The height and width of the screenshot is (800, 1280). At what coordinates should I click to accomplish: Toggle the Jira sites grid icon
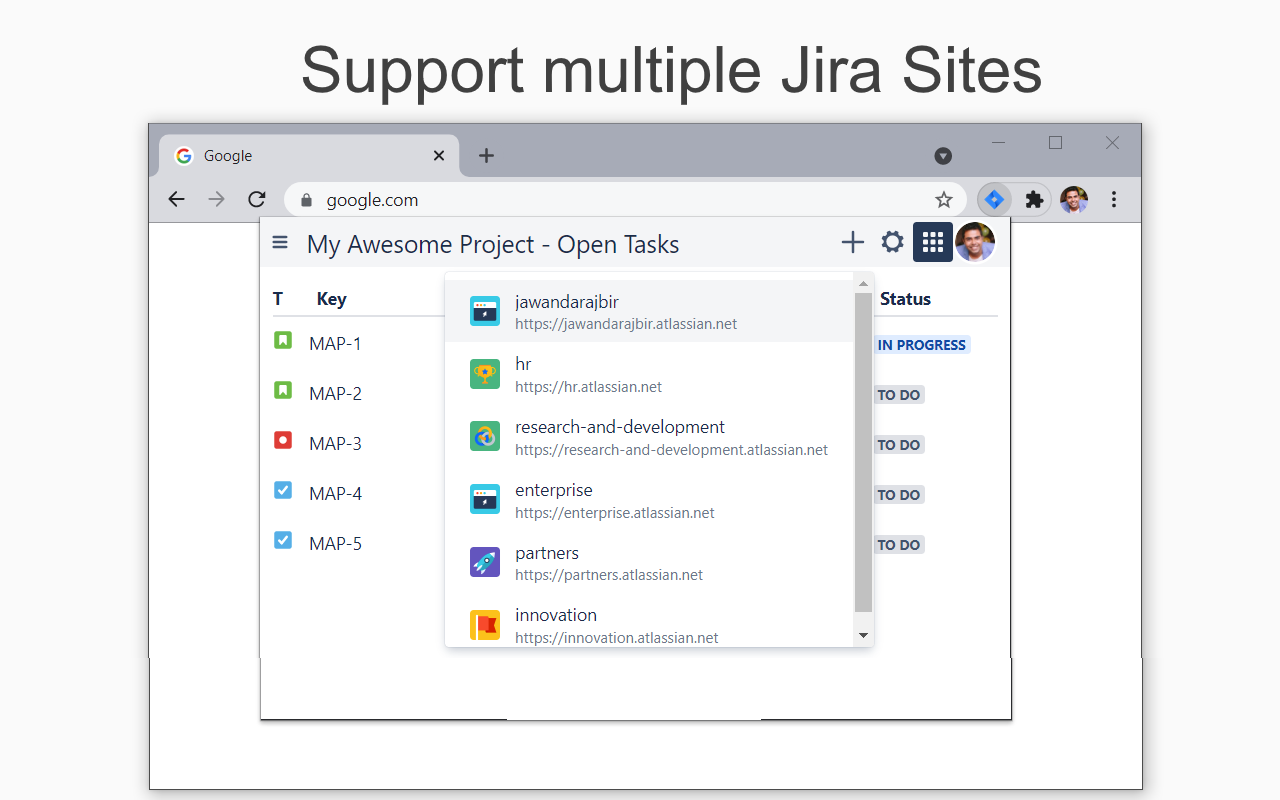[933, 242]
